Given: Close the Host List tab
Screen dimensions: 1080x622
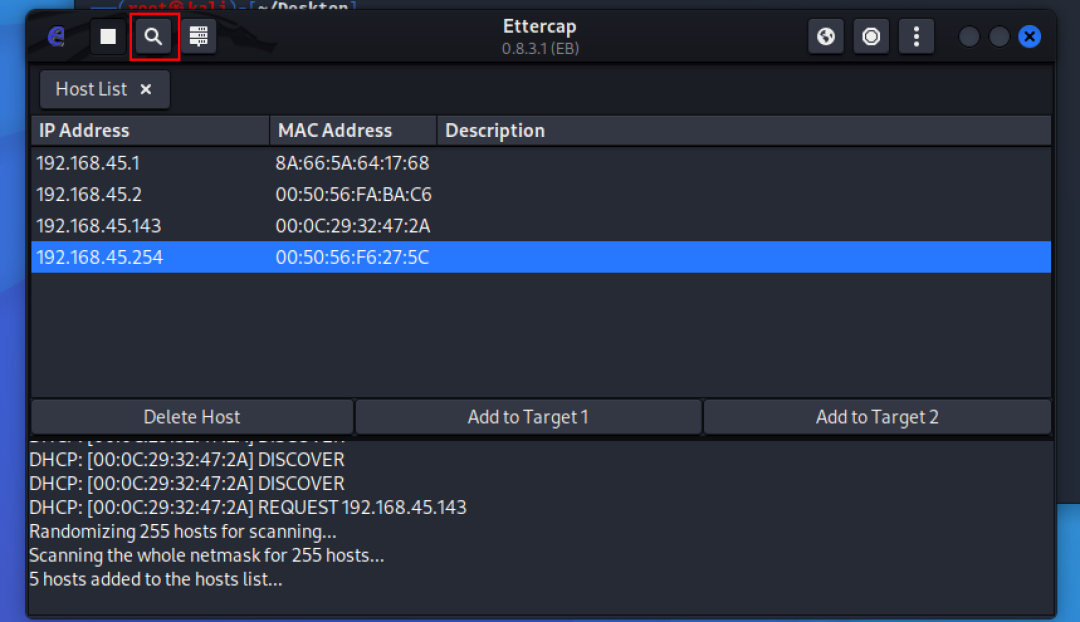Looking at the screenshot, I should [146, 89].
